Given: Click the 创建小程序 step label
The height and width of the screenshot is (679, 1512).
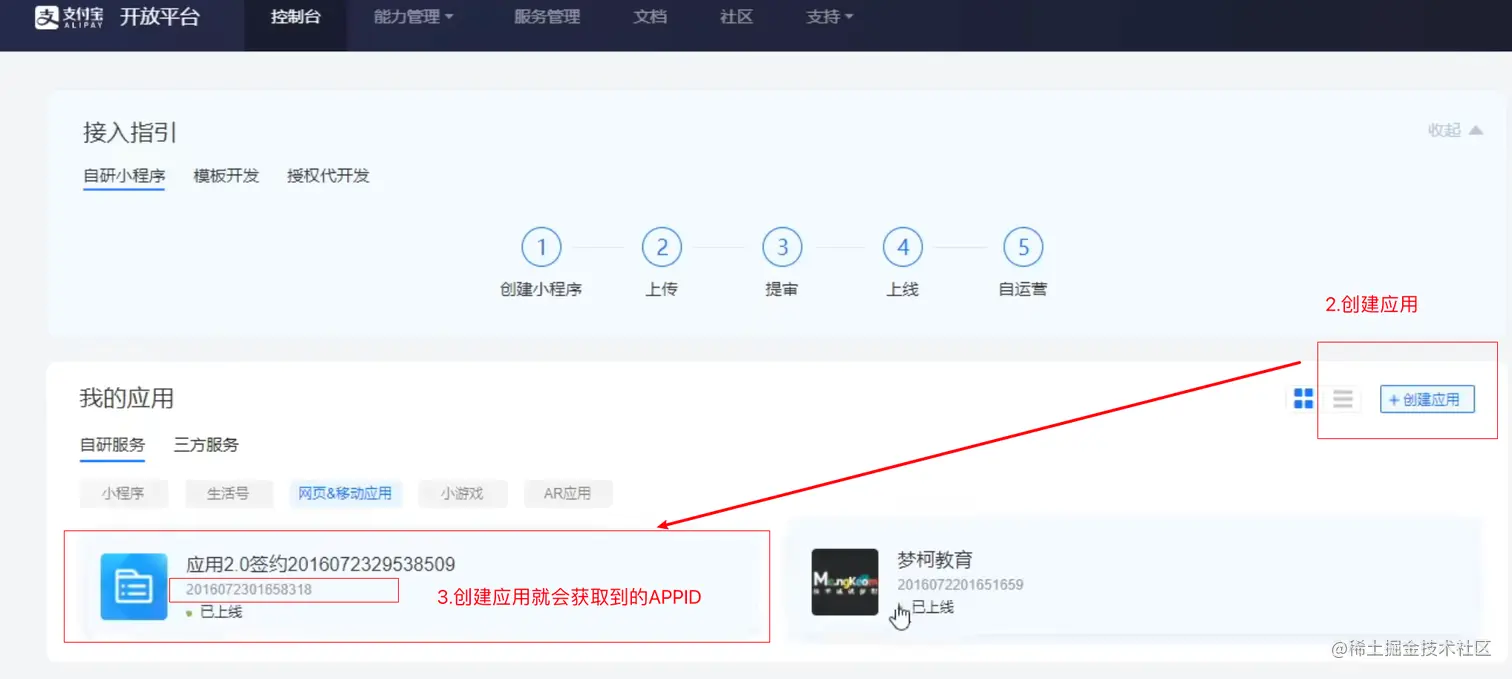Looking at the screenshot, I should (541, 290).
